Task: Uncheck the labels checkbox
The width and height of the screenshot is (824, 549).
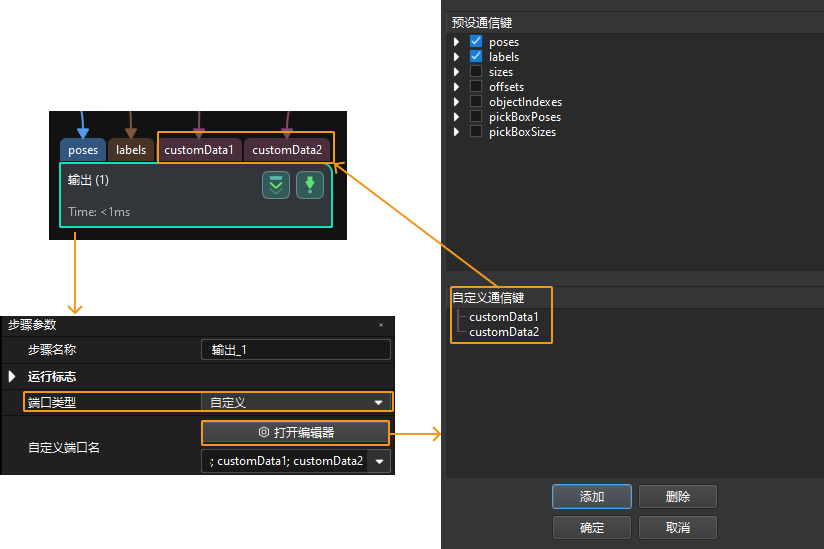Action: 476,56
